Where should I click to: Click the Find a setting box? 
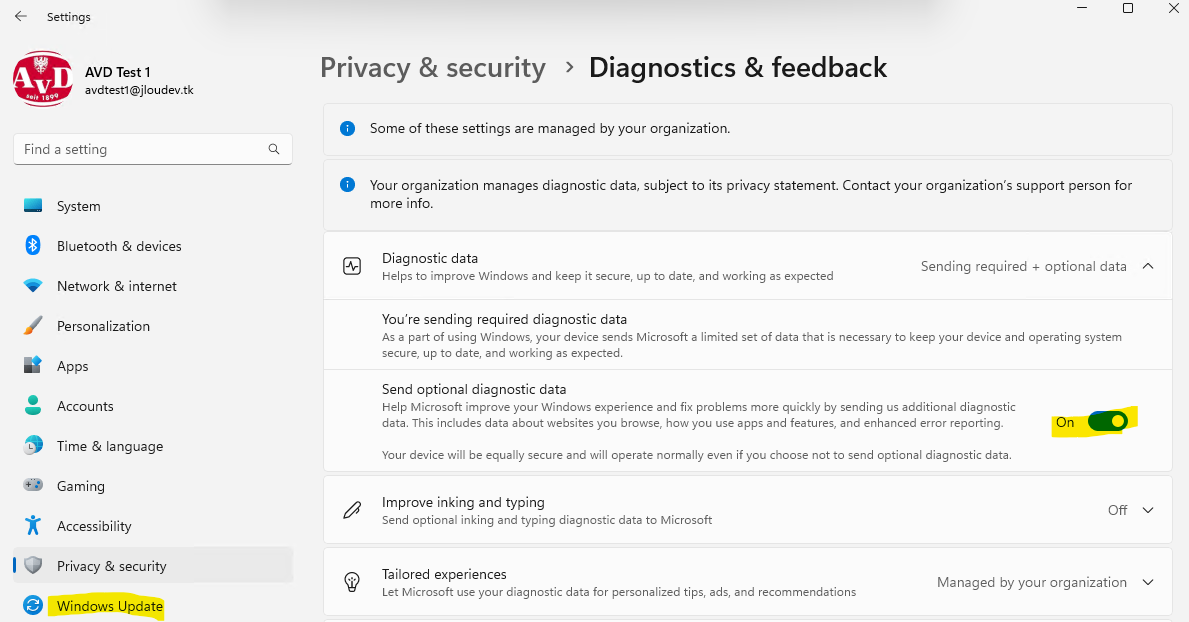tap(152, 149)
